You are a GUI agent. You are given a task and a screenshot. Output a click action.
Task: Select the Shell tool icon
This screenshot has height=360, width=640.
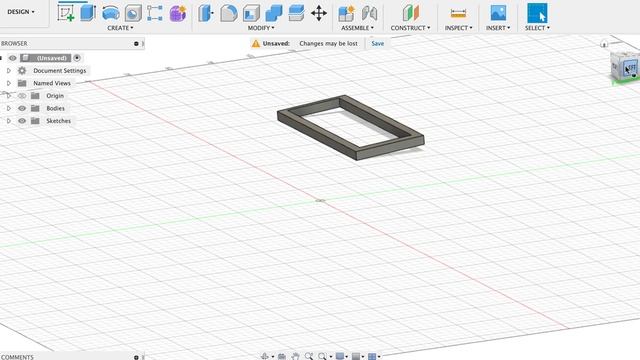251,13
